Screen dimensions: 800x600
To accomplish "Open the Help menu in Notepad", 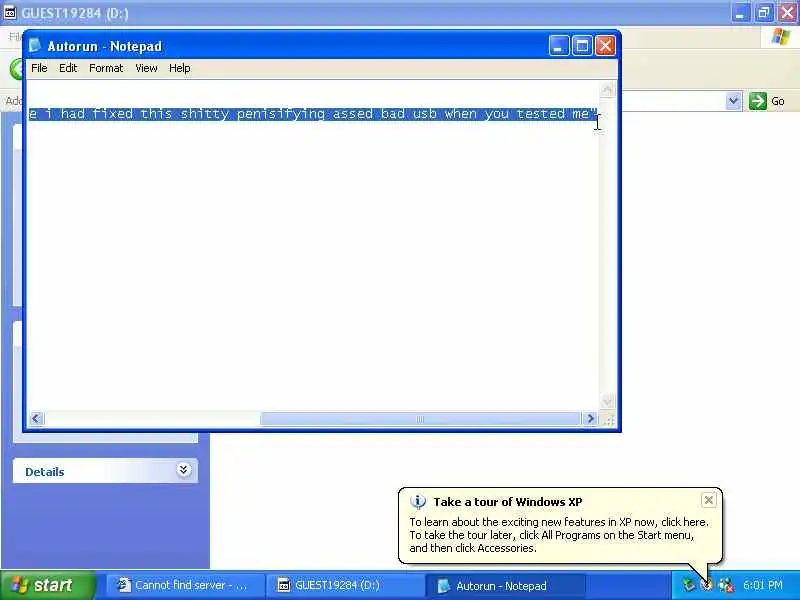I will click(x=180, y=68).
